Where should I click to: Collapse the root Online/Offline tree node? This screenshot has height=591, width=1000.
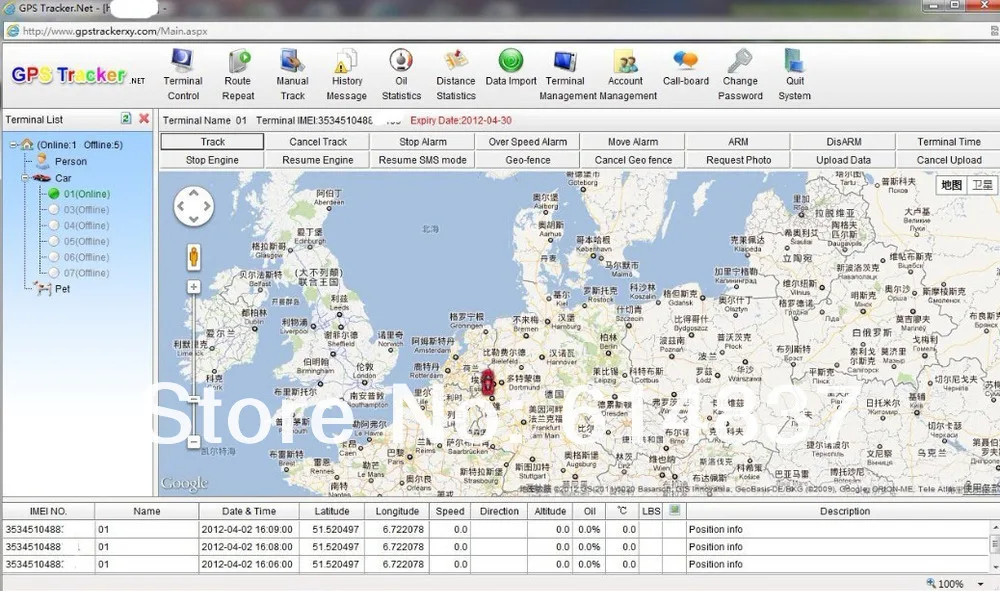(12, 145)
